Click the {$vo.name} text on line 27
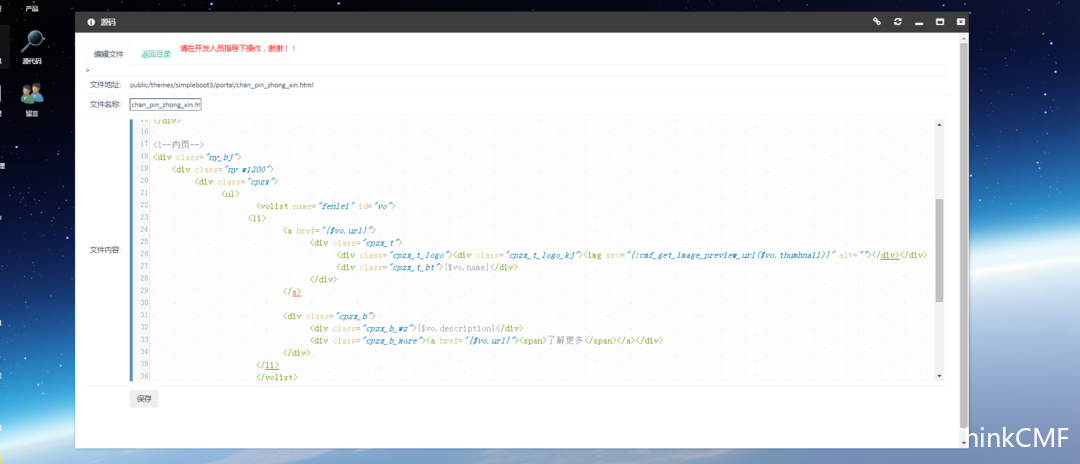The image size is (1080, 464). (467, 267)
